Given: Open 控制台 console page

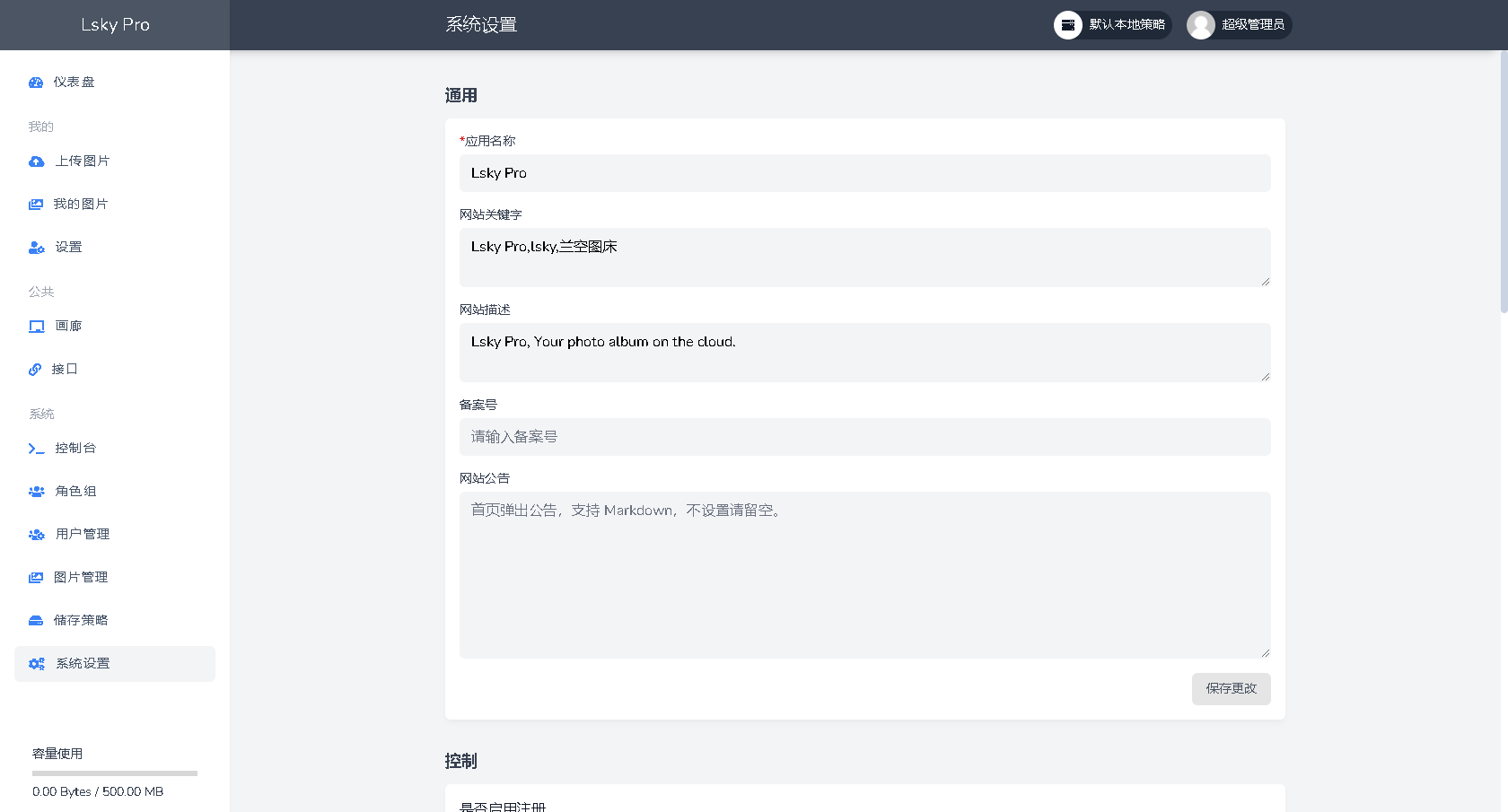Looking at the screenshot, I should pos(115,449).
